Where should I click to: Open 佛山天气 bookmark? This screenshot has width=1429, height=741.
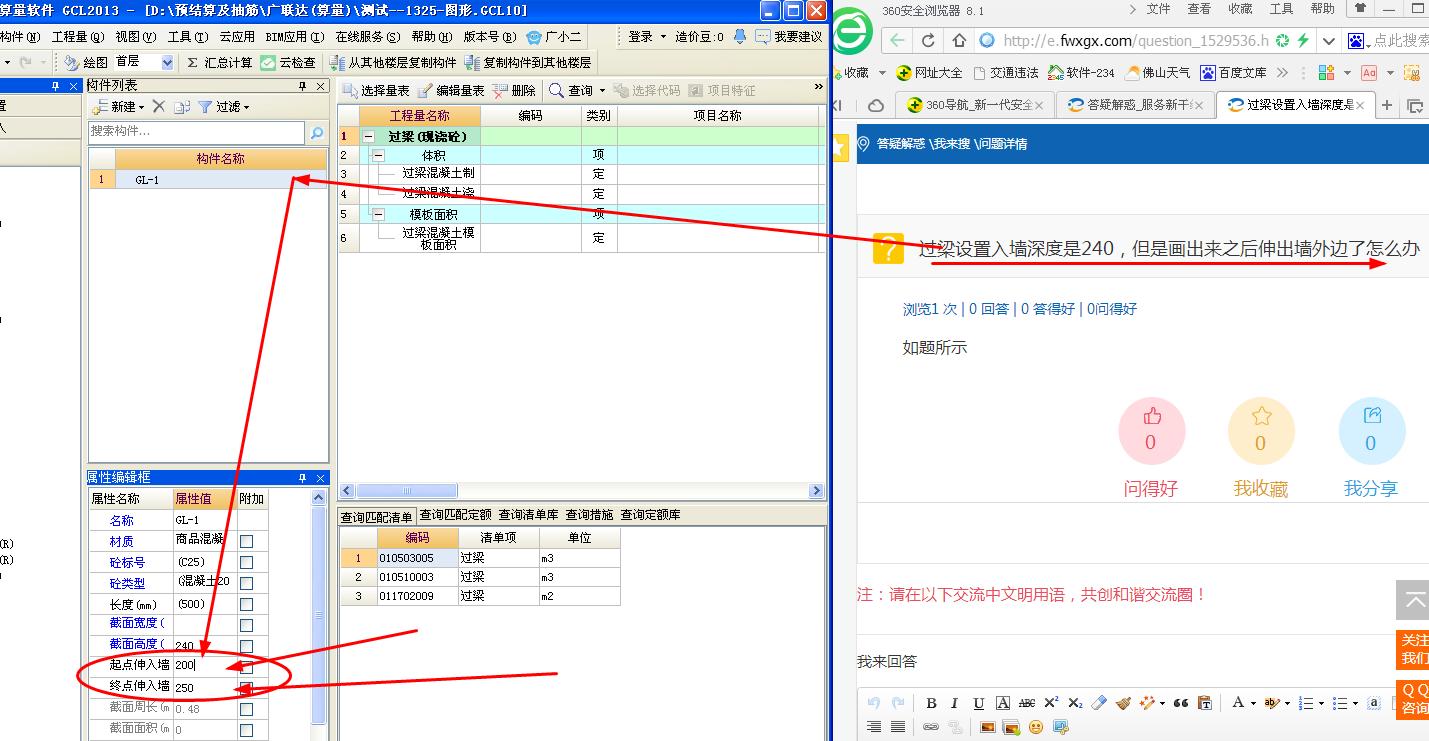tap(1158, 73)
